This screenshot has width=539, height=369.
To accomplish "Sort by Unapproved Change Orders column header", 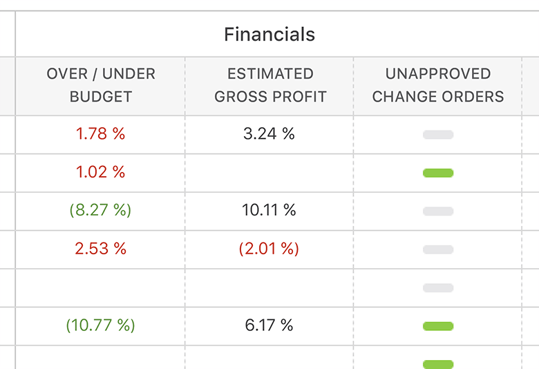I will point(438,85).
